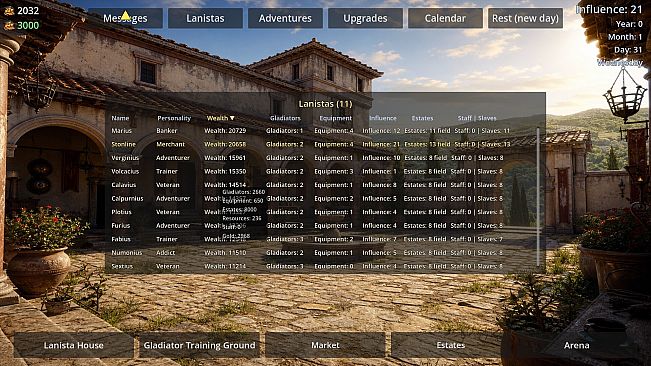Select lanista Volcacius
Screen dimensions: 651x366
coord(125,171)
